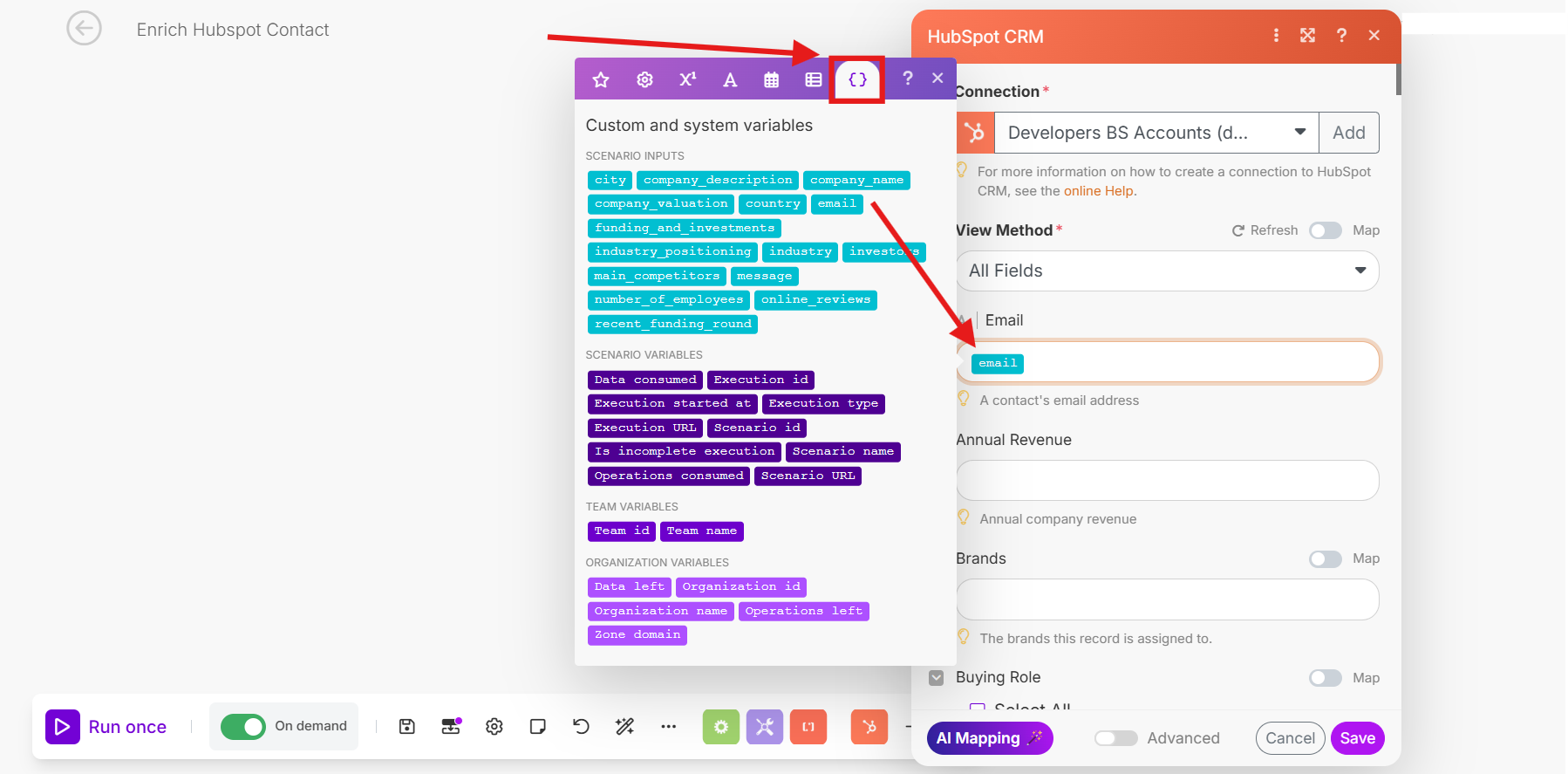Viewport: 1568px width, 774px height.
Task: Insert the company_name variable
Action: (856, 180)
